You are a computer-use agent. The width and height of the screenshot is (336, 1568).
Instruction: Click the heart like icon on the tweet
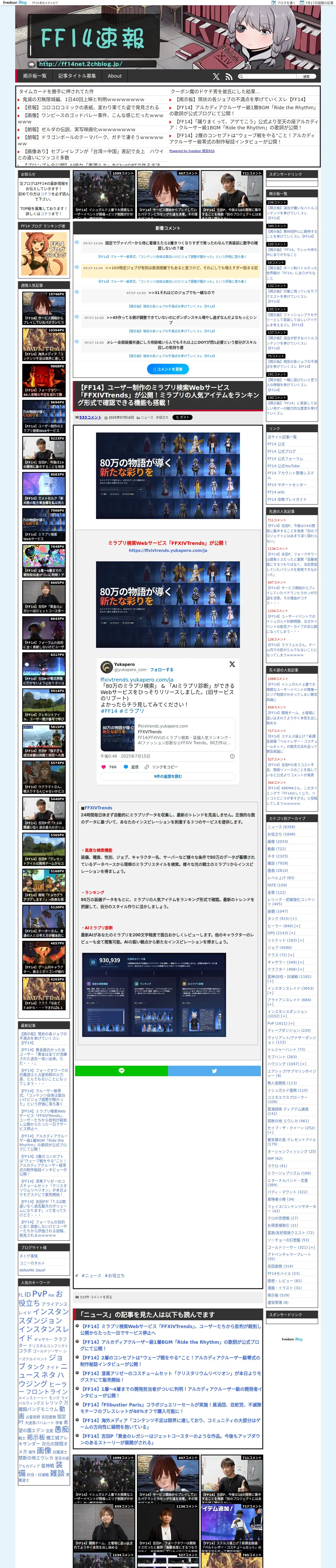coord(104,767)
